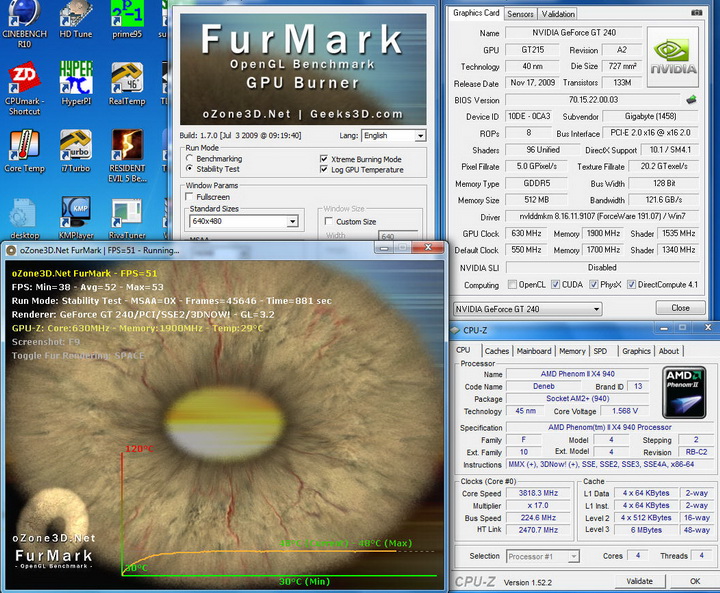This screenshot has width=720, height=593.
Task: Click the GPU Clock 630 MHz value
Action: [x=526, y=233]
